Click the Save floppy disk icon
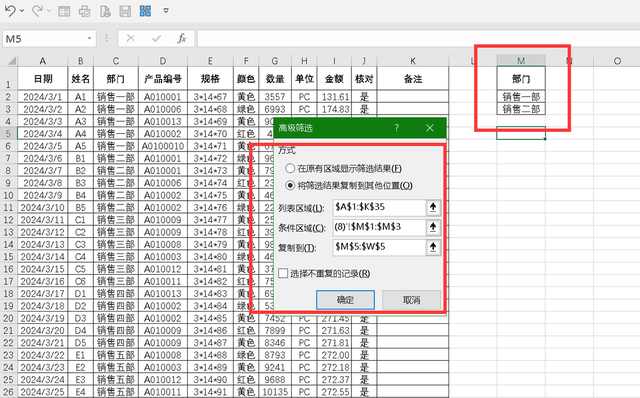Image resolution: width=640 pixels, height=398 pixels. pyautogui.click(x=125, y=11)
